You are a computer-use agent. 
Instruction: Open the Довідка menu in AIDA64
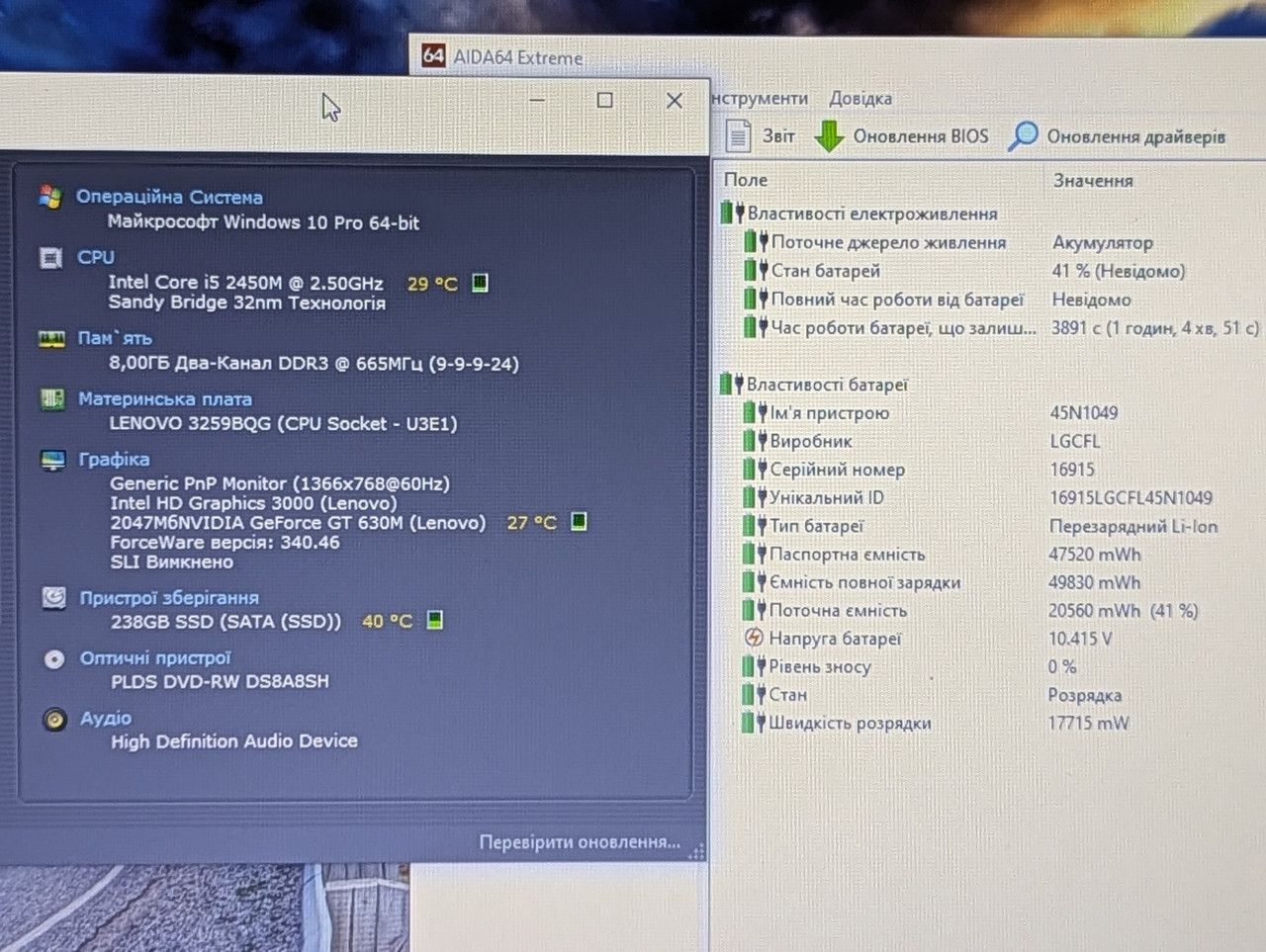pyautogui.click(x=860, y=98)
